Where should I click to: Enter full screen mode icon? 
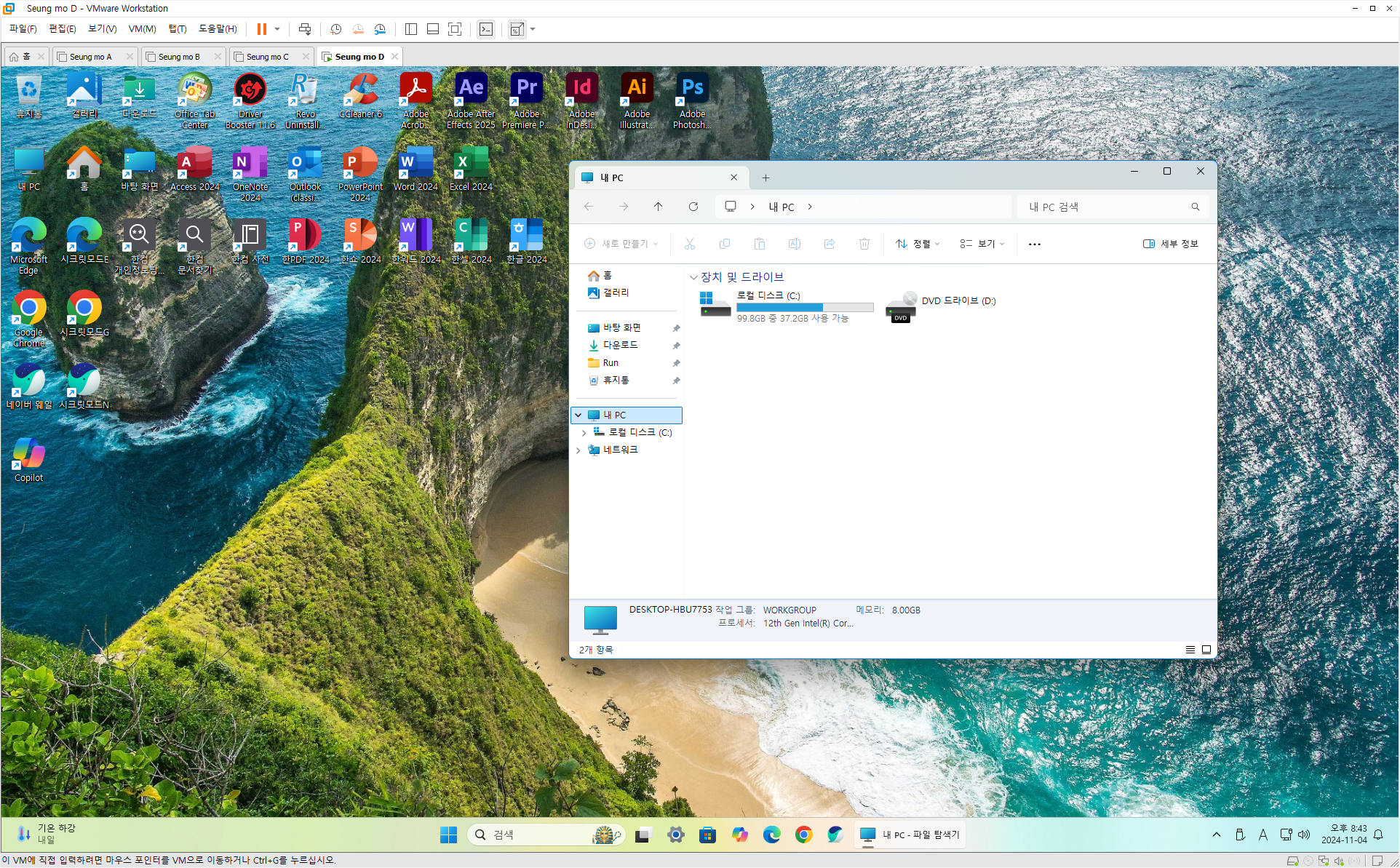[455, 29]
